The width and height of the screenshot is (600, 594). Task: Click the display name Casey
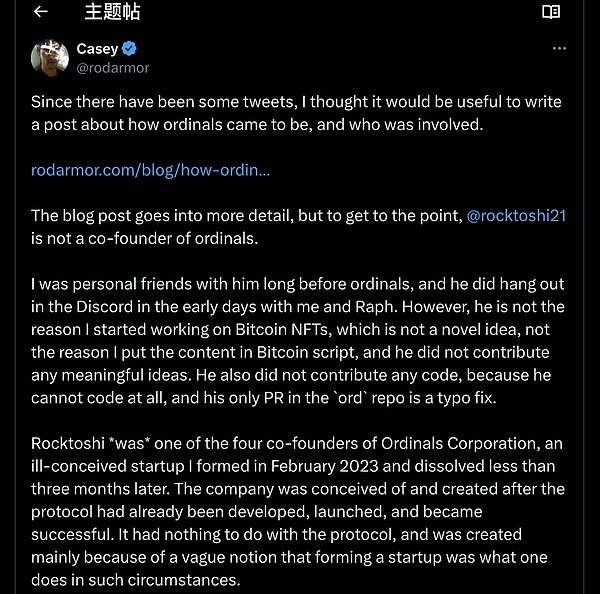tap(97, 49)
